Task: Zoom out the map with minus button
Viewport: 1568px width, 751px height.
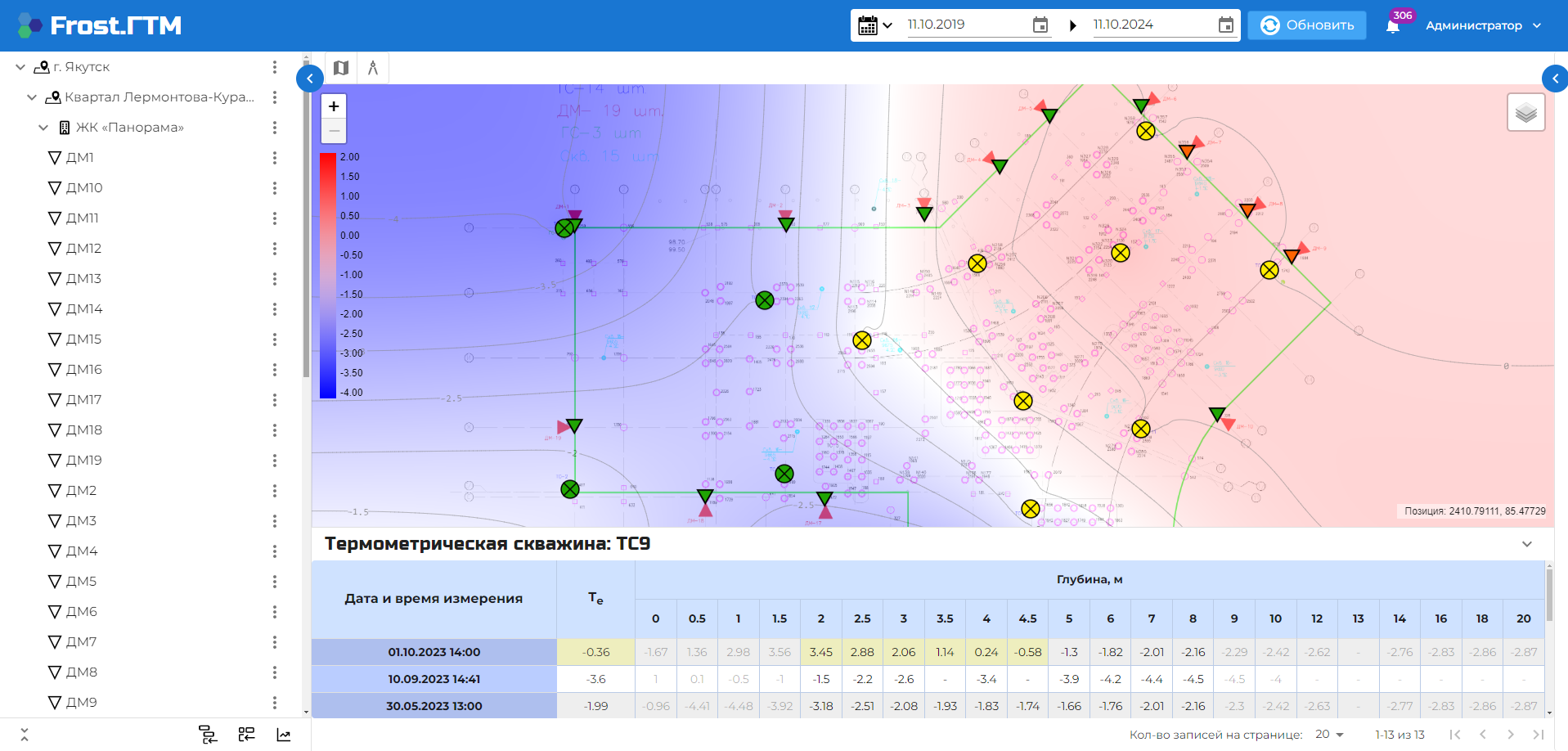Action: coord(334,131)
